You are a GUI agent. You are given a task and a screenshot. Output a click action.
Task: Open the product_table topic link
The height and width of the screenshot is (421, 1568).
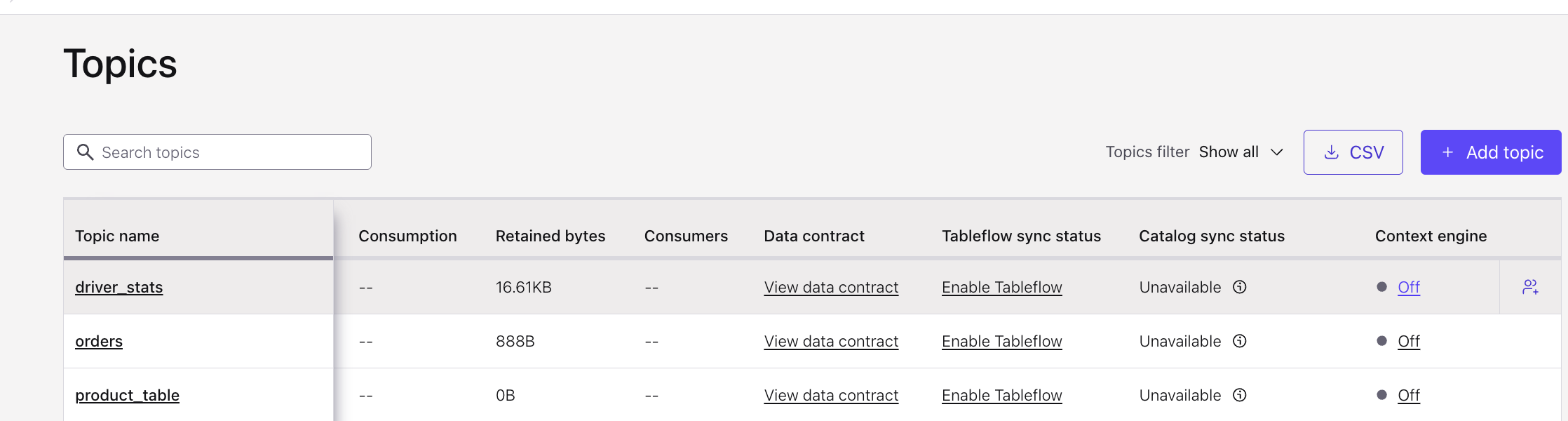128,395
